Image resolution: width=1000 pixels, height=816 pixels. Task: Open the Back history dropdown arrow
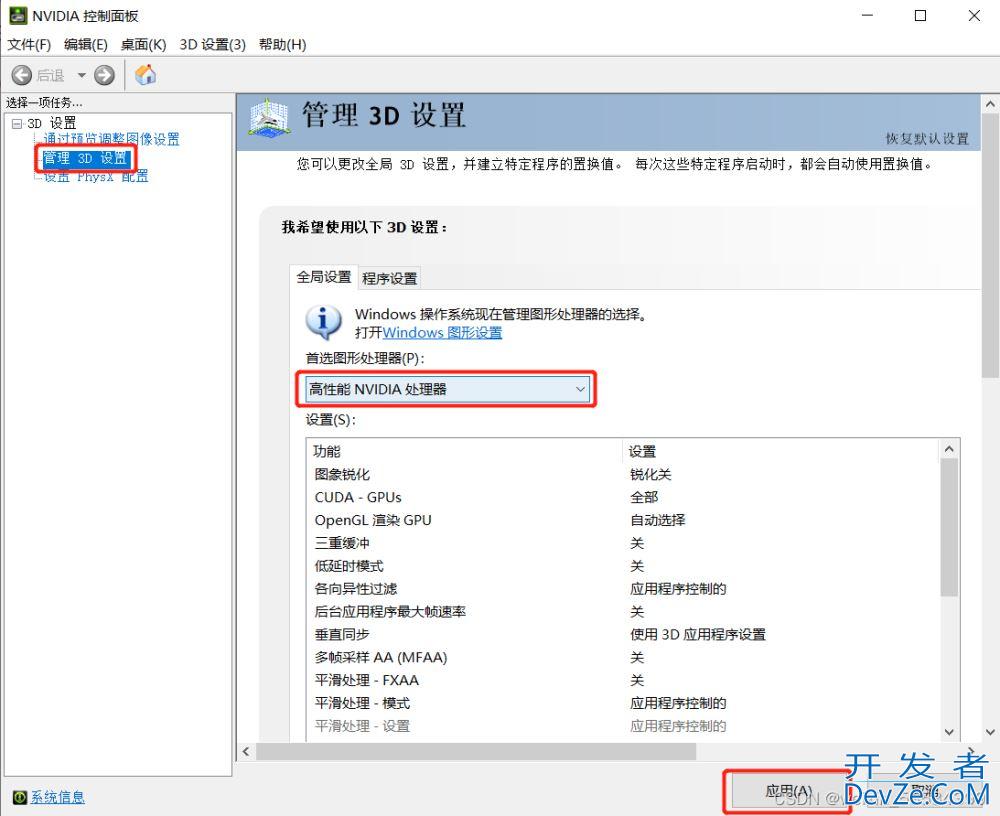81,75
